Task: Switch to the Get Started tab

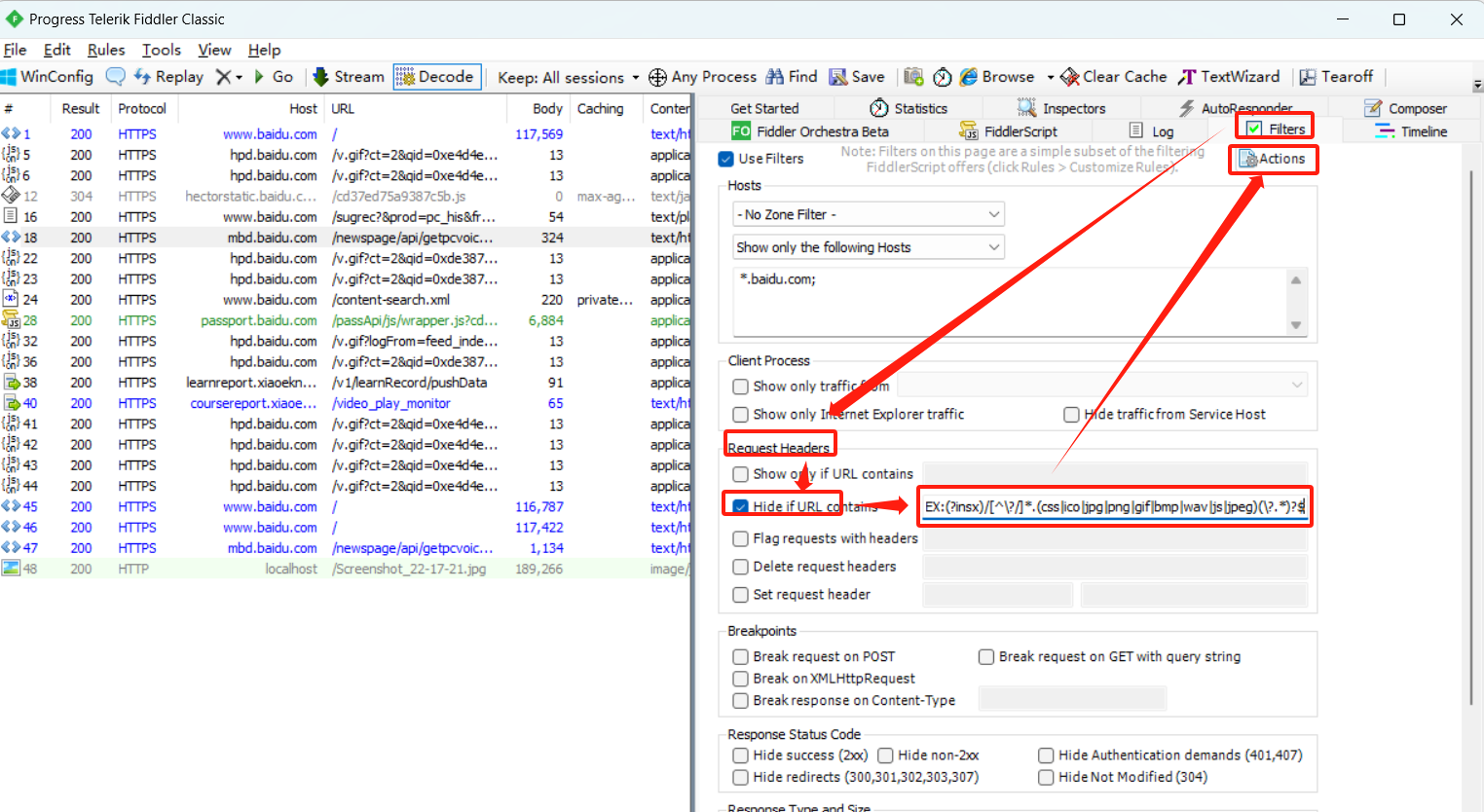Action: tap(764, 109)
